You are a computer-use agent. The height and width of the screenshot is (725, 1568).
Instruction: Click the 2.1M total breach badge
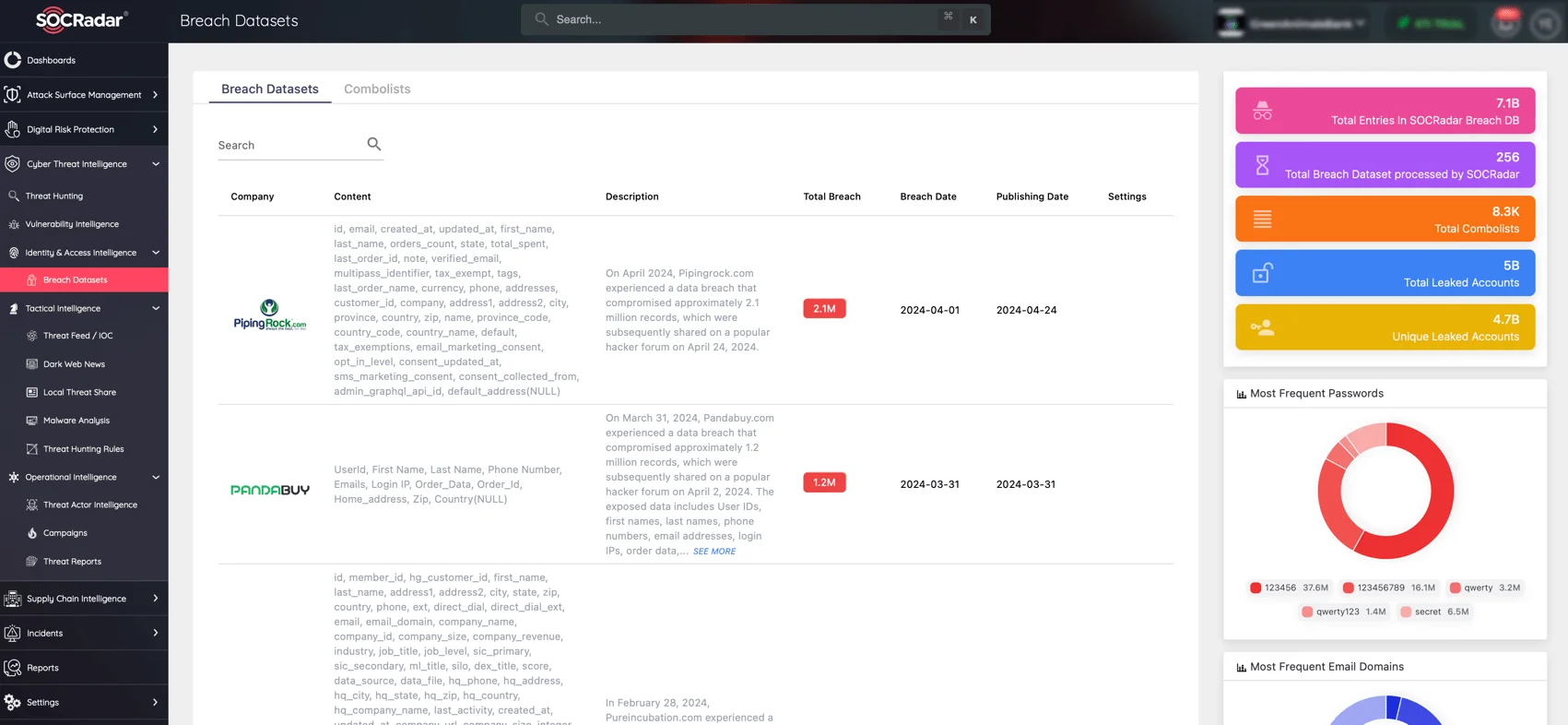click(824, 309)
